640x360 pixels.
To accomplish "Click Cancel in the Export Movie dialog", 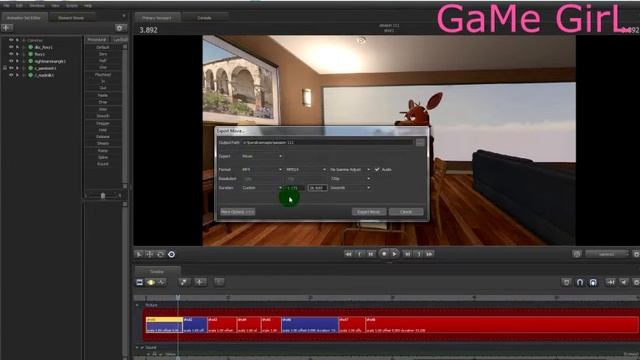I will (406, 212).
